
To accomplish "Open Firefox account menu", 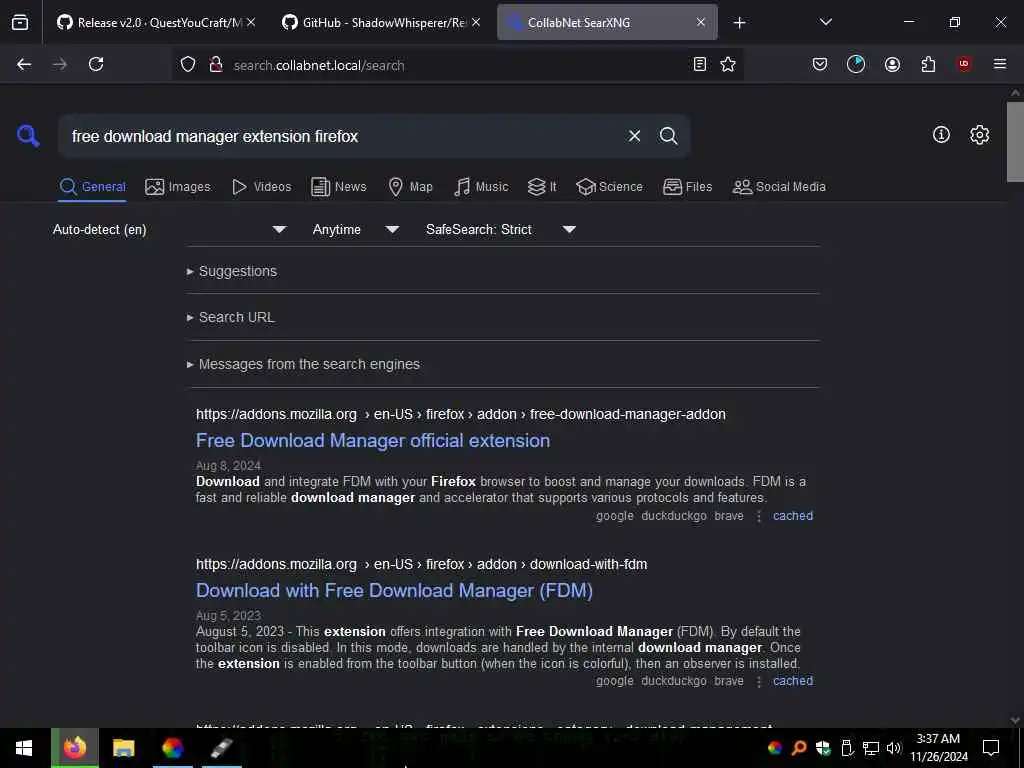I will point(892,64).
